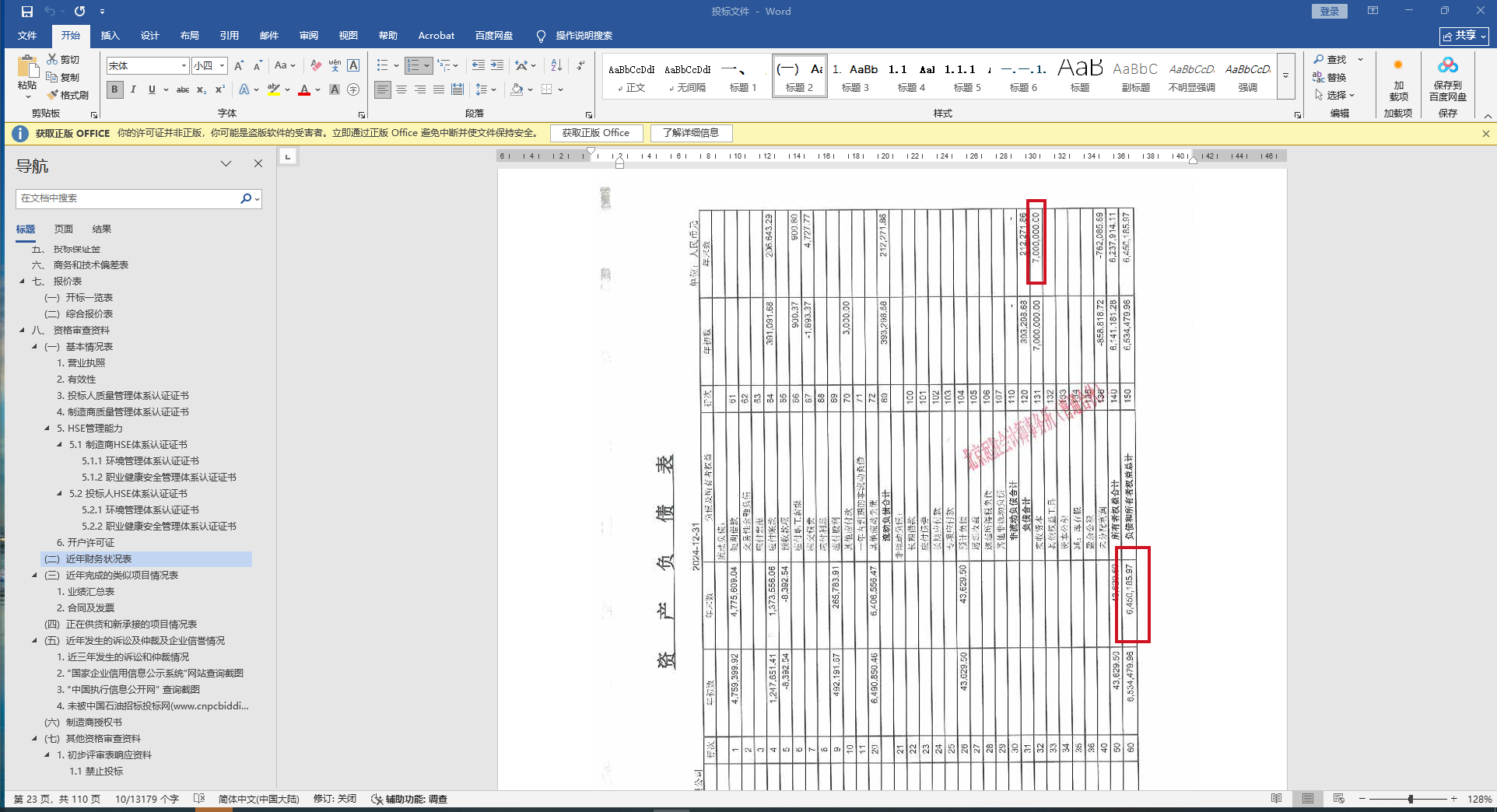Viewport: 1497px width, 812px height.
Task: Apply the 标题 1 style from the gallery
Action: coord(743,76)
